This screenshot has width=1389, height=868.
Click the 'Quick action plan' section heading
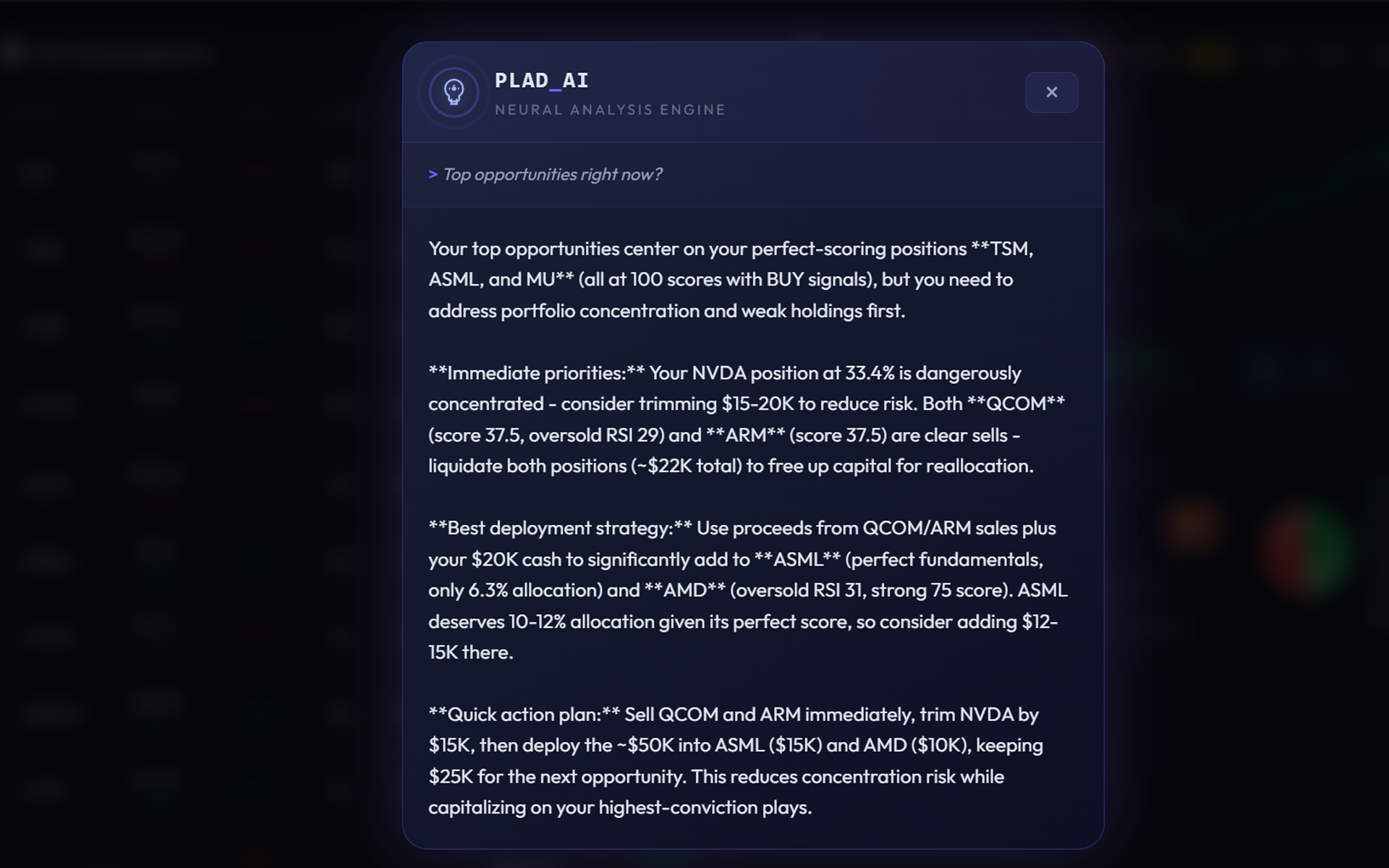[522, 714]
